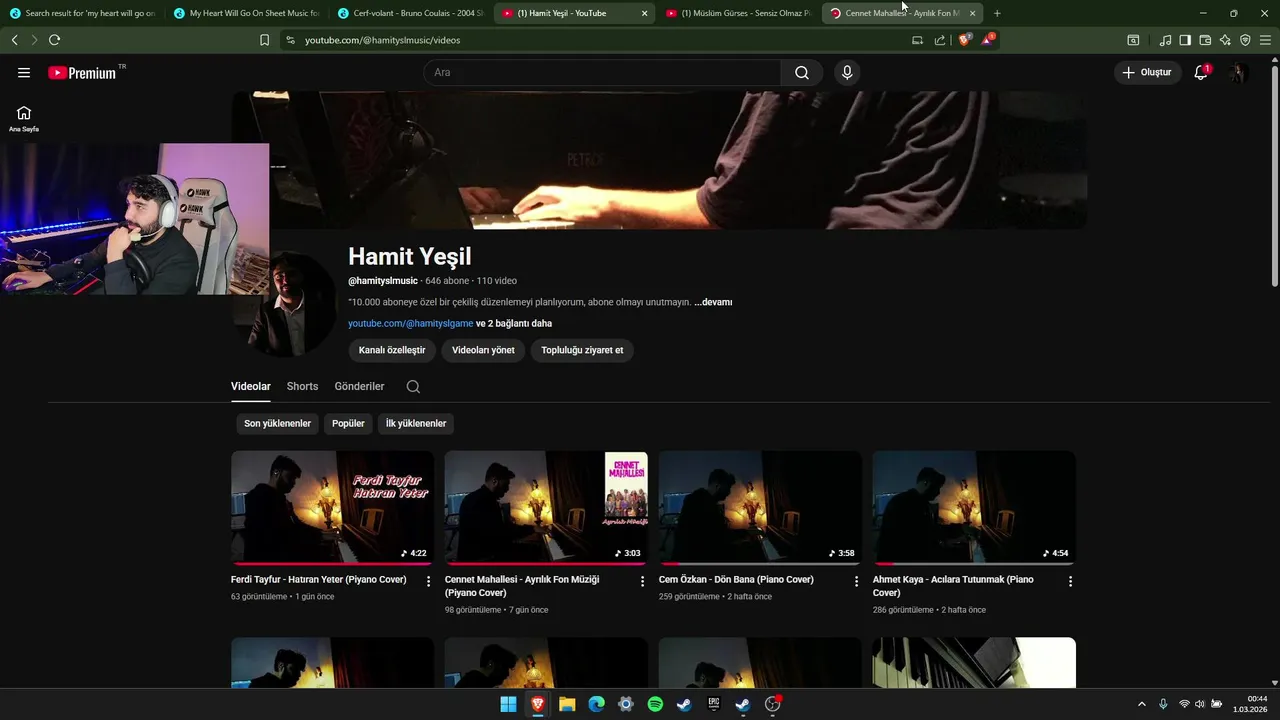Open more options for Ahmet Kaya video
This screenshot has height=720, width=1280.
(x=1070, y=581)
